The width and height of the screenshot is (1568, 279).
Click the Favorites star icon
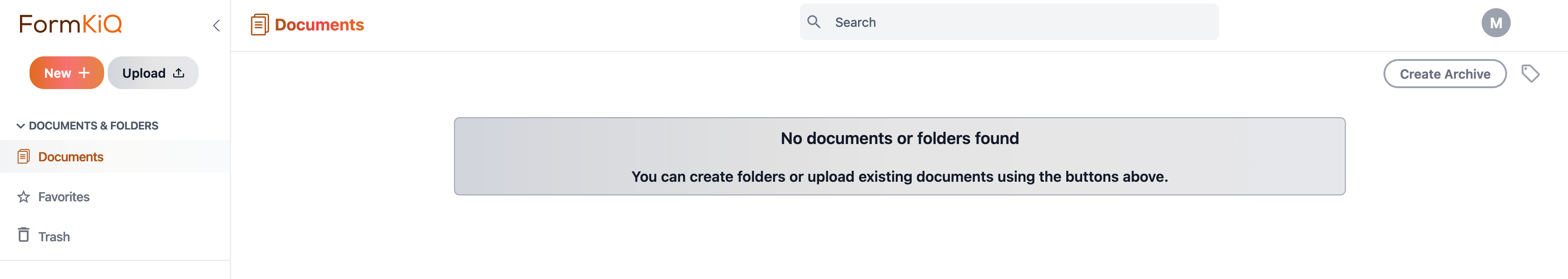pyautogui.click(x=24, y=197)
